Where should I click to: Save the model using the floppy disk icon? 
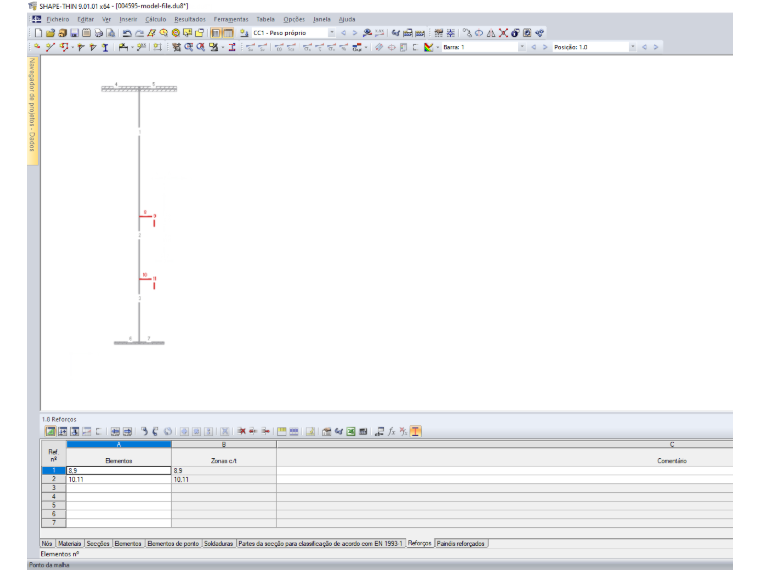[x=74, y=33]
